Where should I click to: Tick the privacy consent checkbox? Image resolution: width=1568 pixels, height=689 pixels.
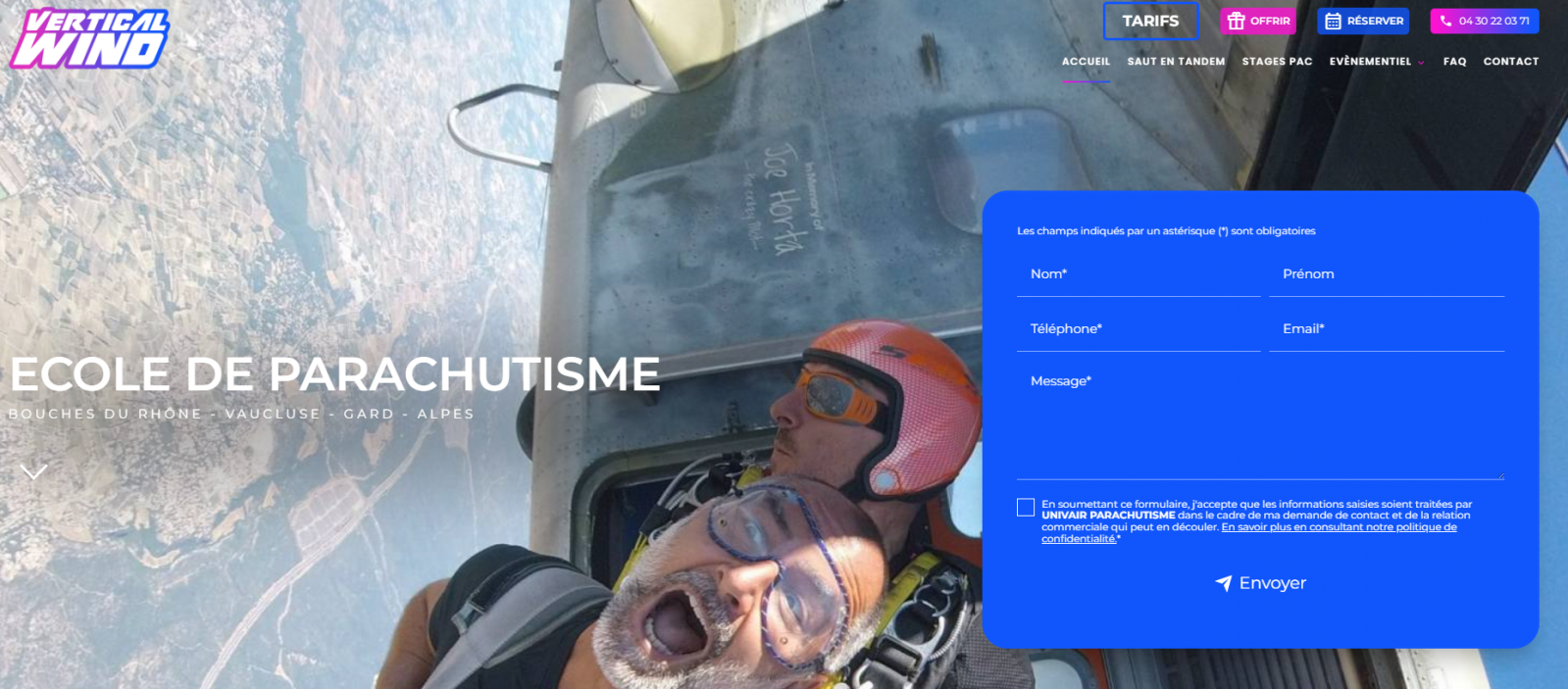point(1026,507)
